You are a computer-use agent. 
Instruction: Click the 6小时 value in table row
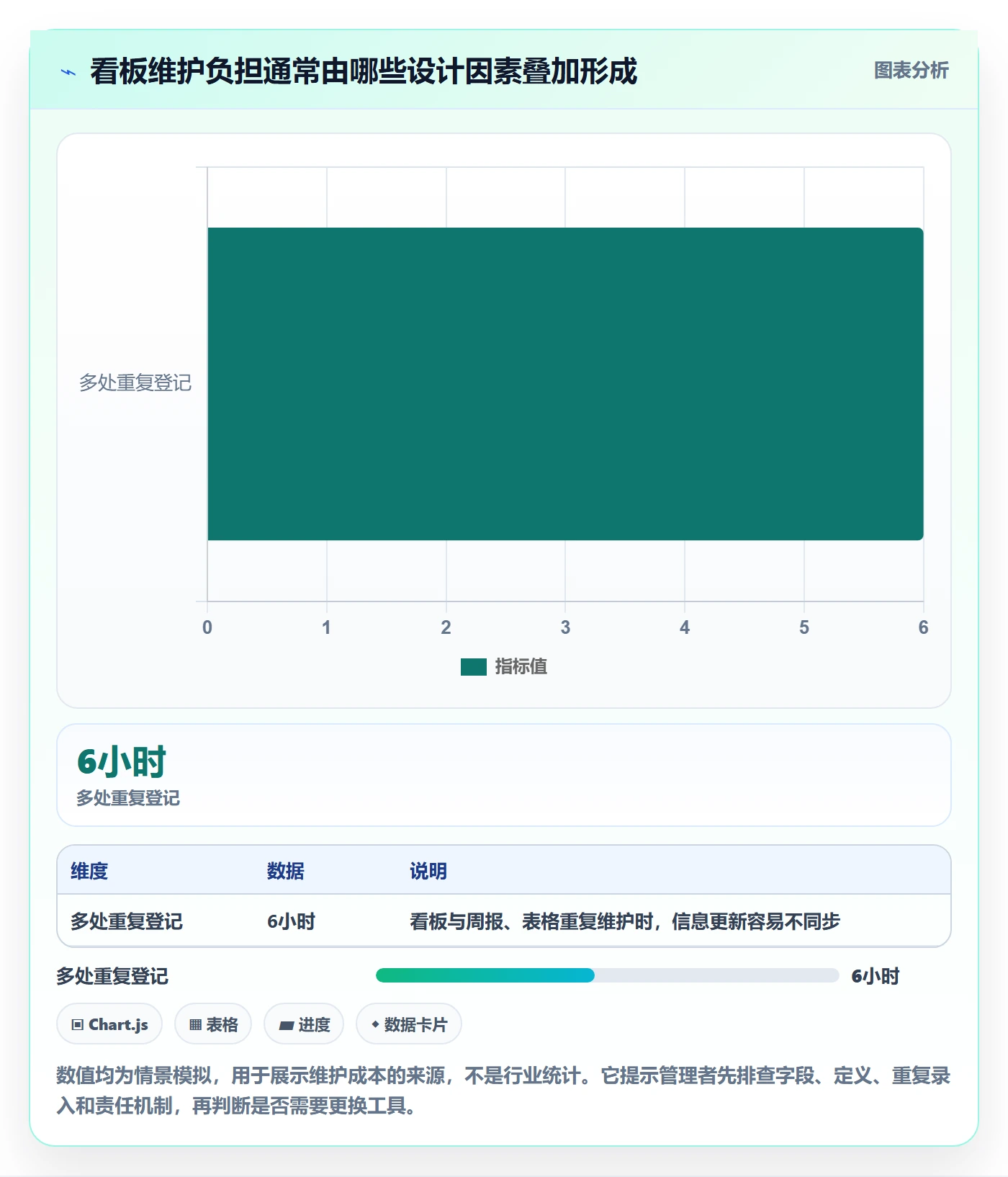(x=291, y=921)
